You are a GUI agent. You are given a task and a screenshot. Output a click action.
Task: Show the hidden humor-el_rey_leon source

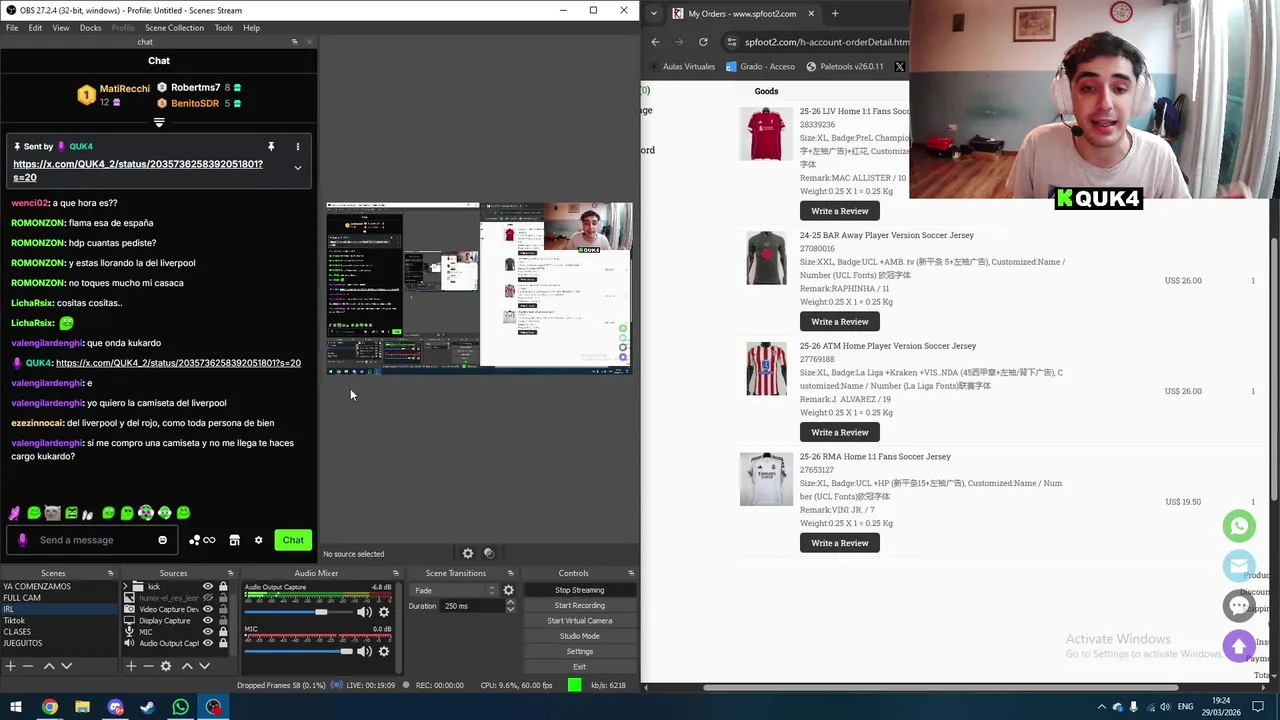[208, 598]
